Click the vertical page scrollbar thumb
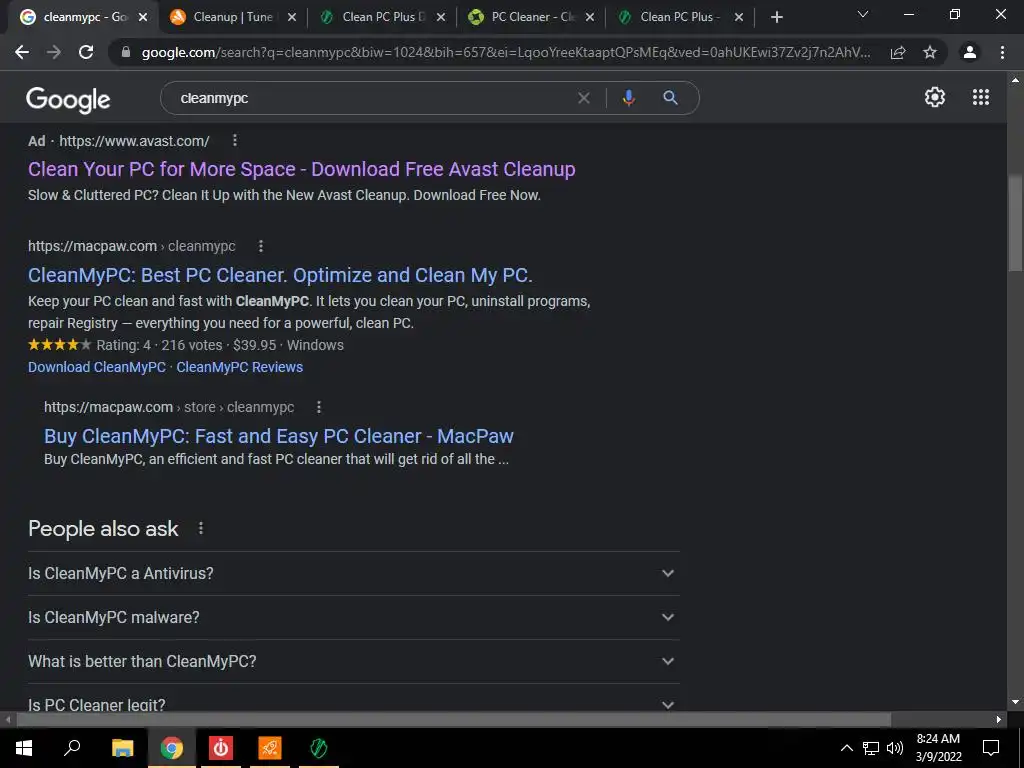 (x=1015, y=223)
